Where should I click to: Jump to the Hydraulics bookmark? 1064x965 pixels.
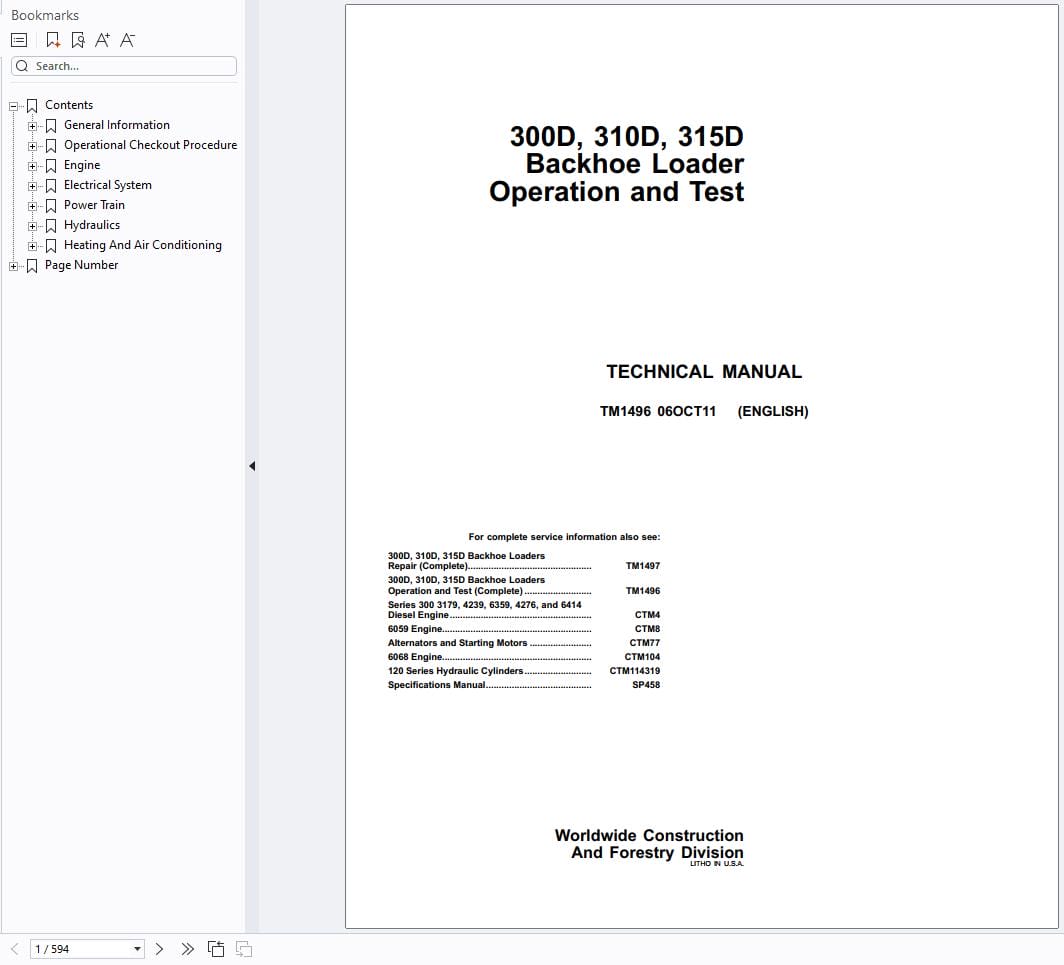click(x=92, y=225)
